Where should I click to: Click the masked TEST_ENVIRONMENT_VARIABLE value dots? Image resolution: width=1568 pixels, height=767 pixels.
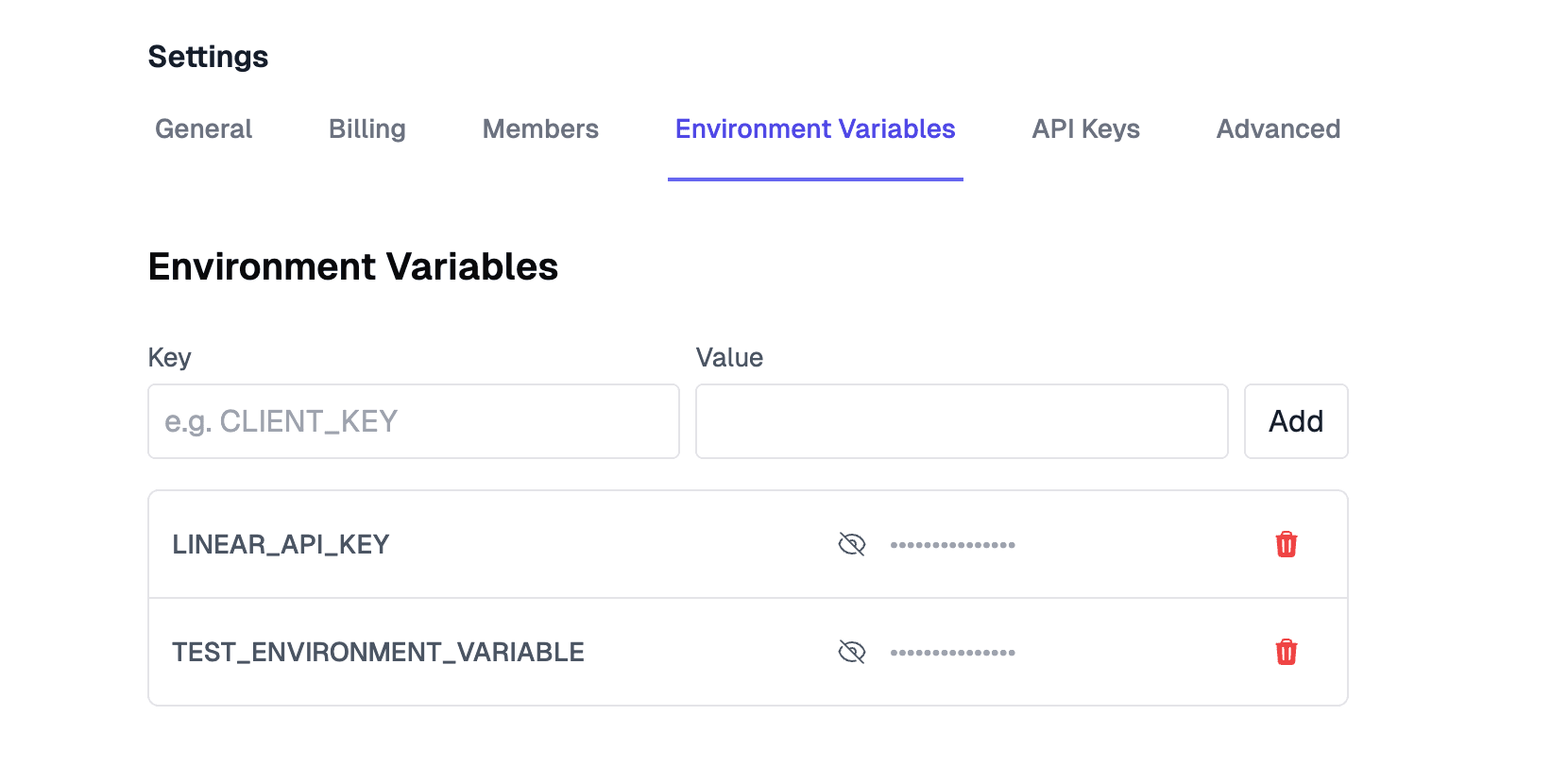click(x=952, y=653)
